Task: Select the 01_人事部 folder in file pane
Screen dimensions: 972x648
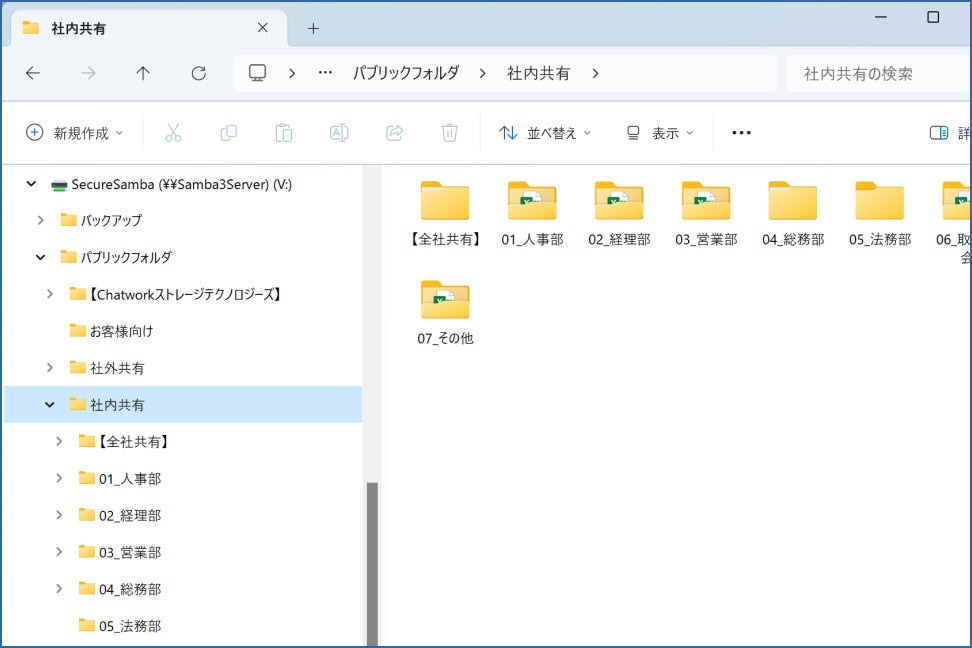Action: [x=532, y=214]
